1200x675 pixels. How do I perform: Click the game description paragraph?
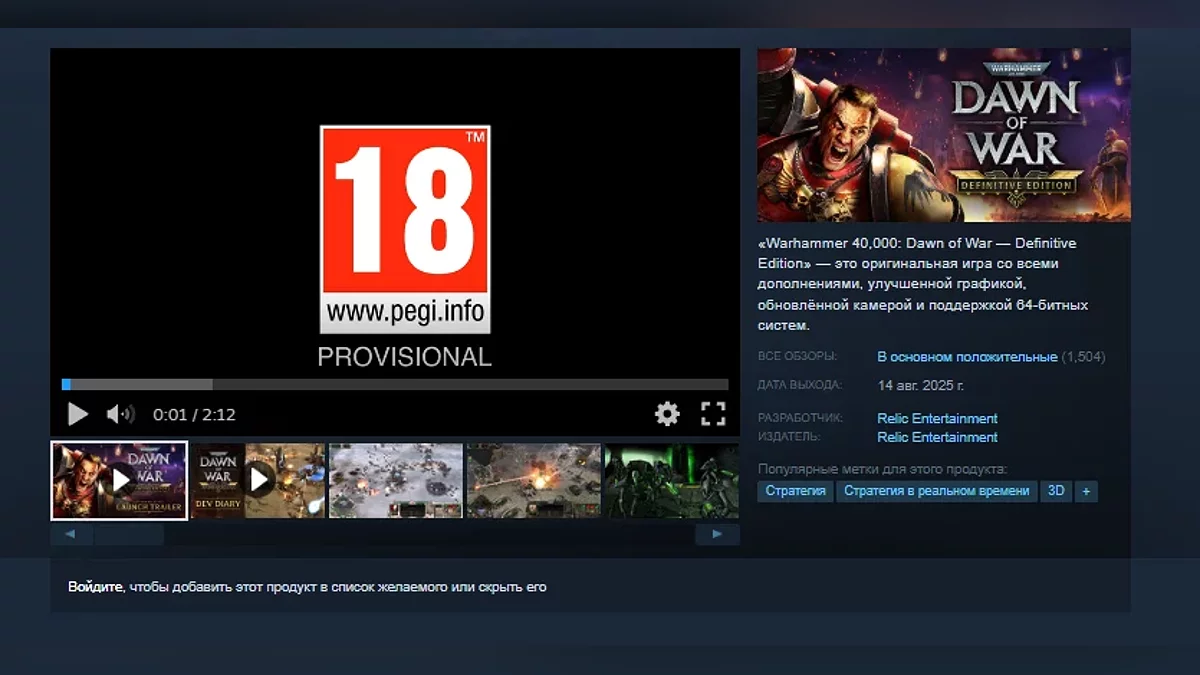coord(923,284)
